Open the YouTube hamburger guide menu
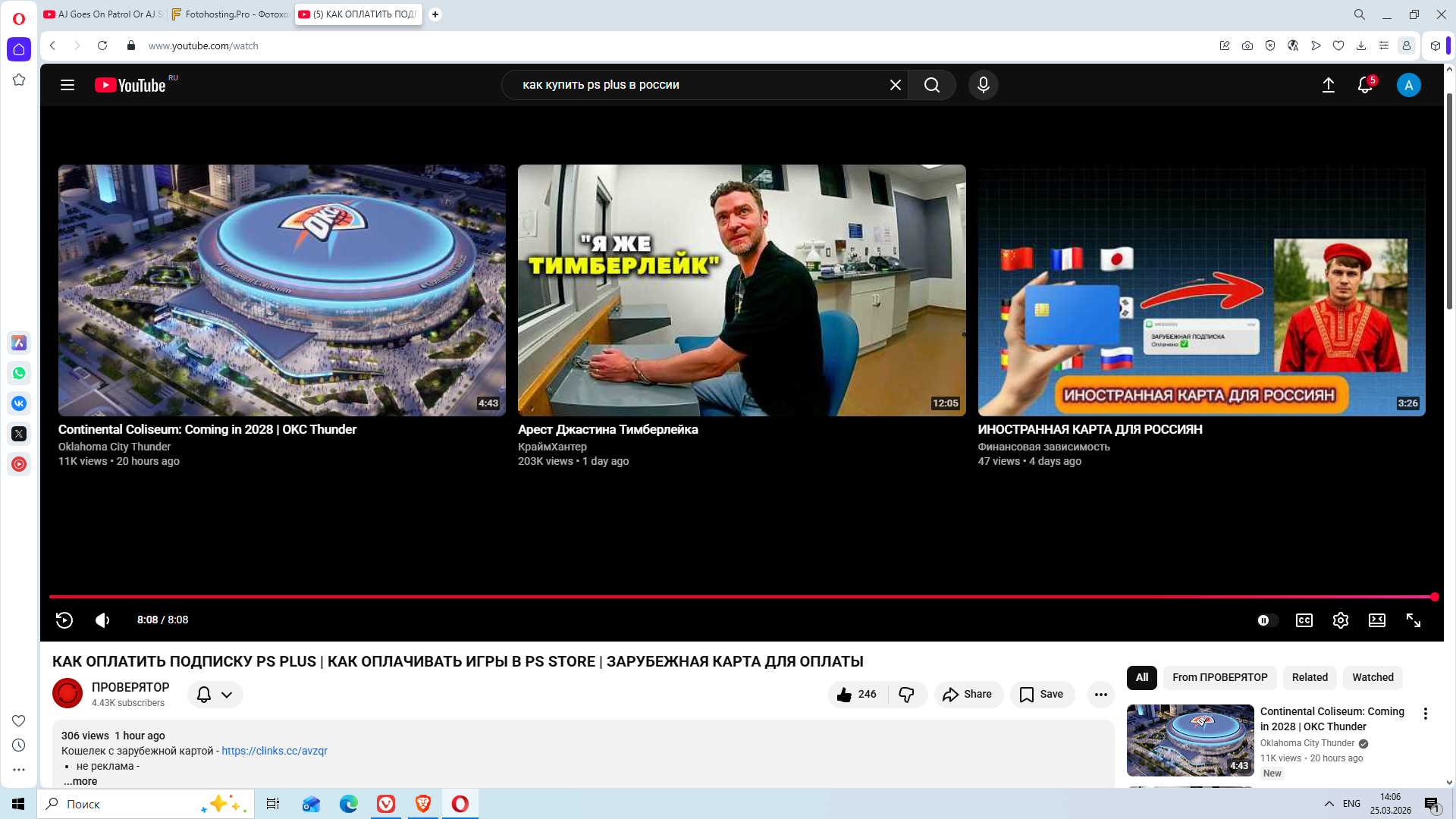This screenshot has height=819, width=1456. pos(67,85)
